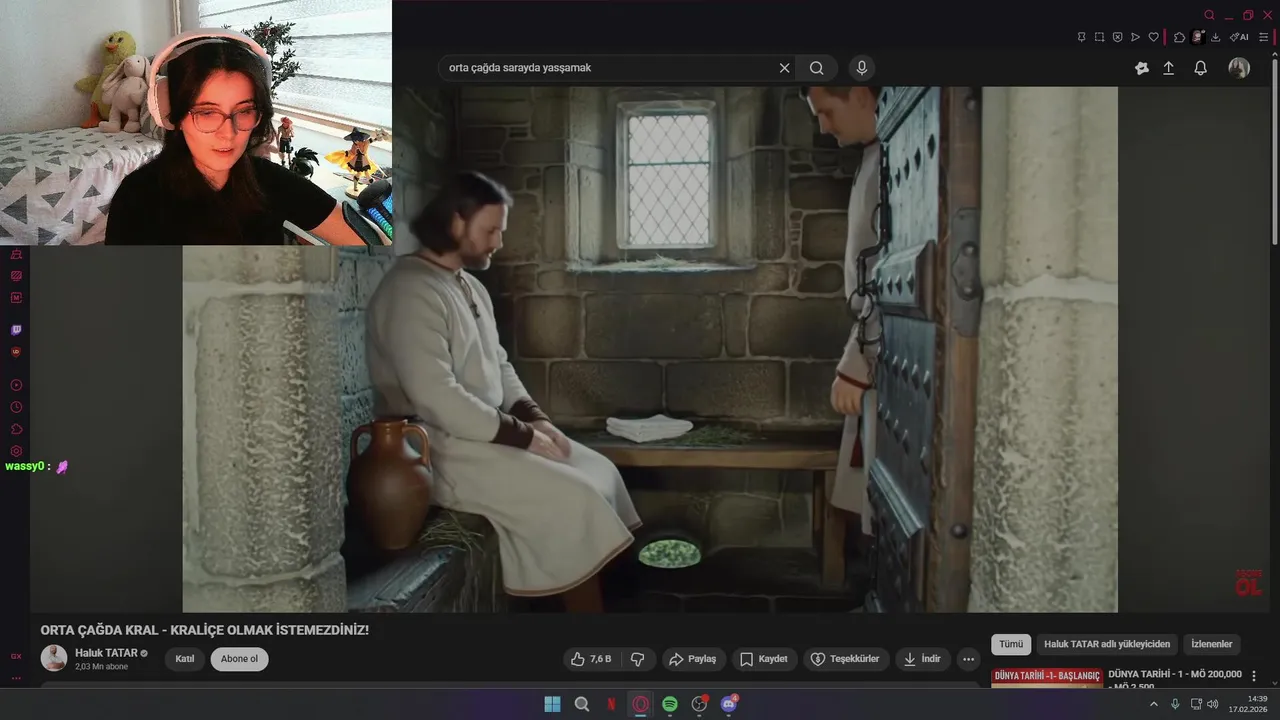Open the three-dot more actions menu

click(x=967, y=659)
